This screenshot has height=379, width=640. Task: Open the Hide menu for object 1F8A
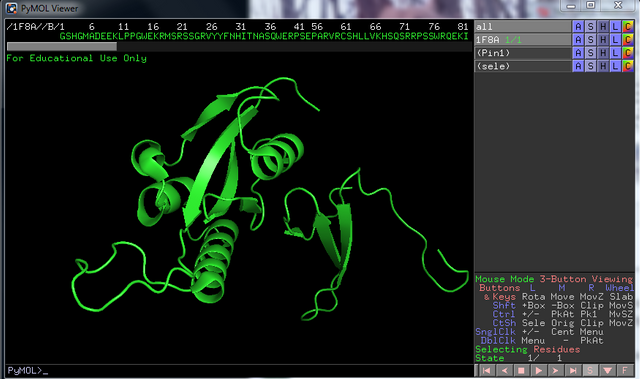point(603,40)
